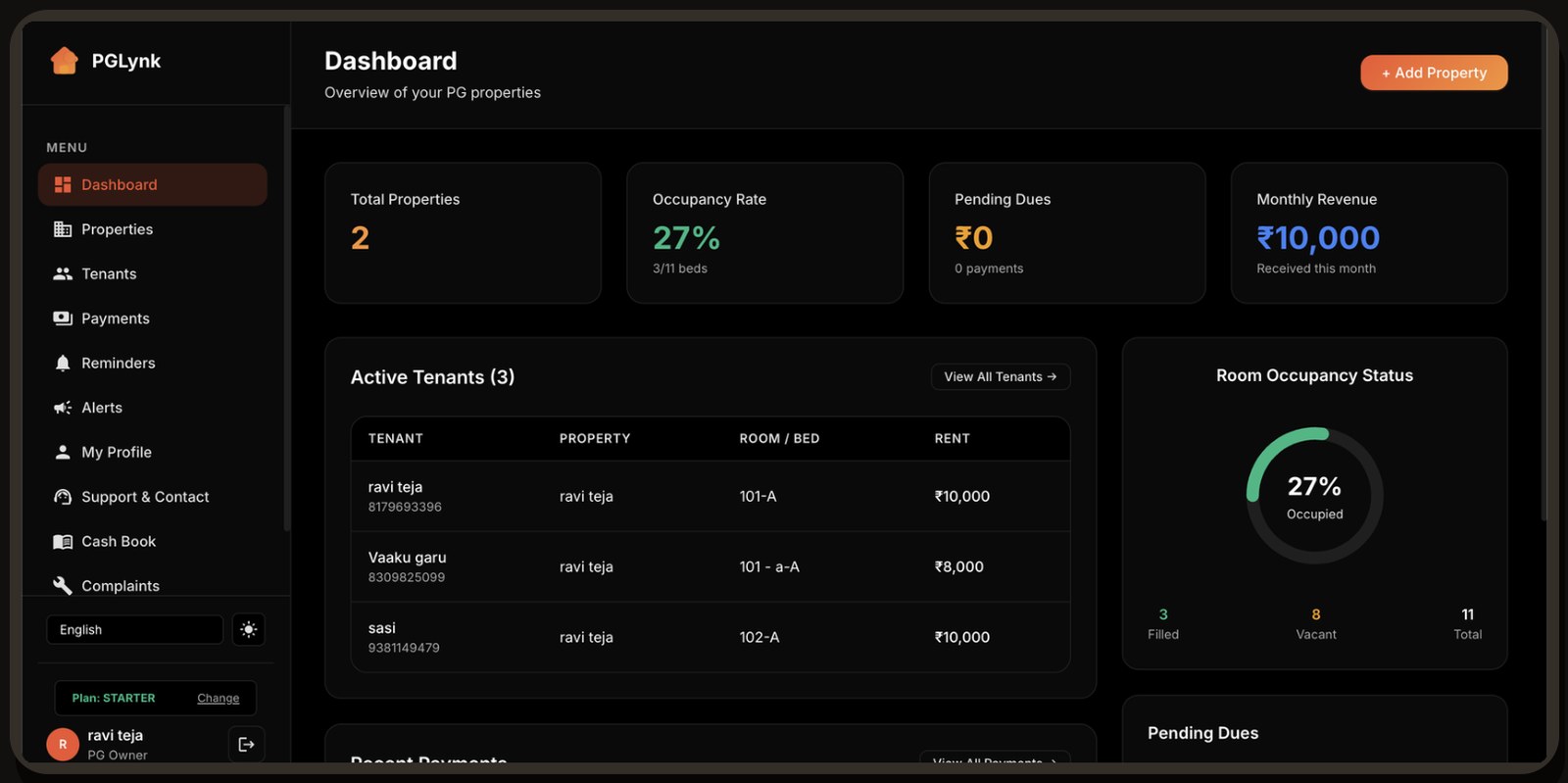Click the Pending Dues ₹0 amount

974,238
